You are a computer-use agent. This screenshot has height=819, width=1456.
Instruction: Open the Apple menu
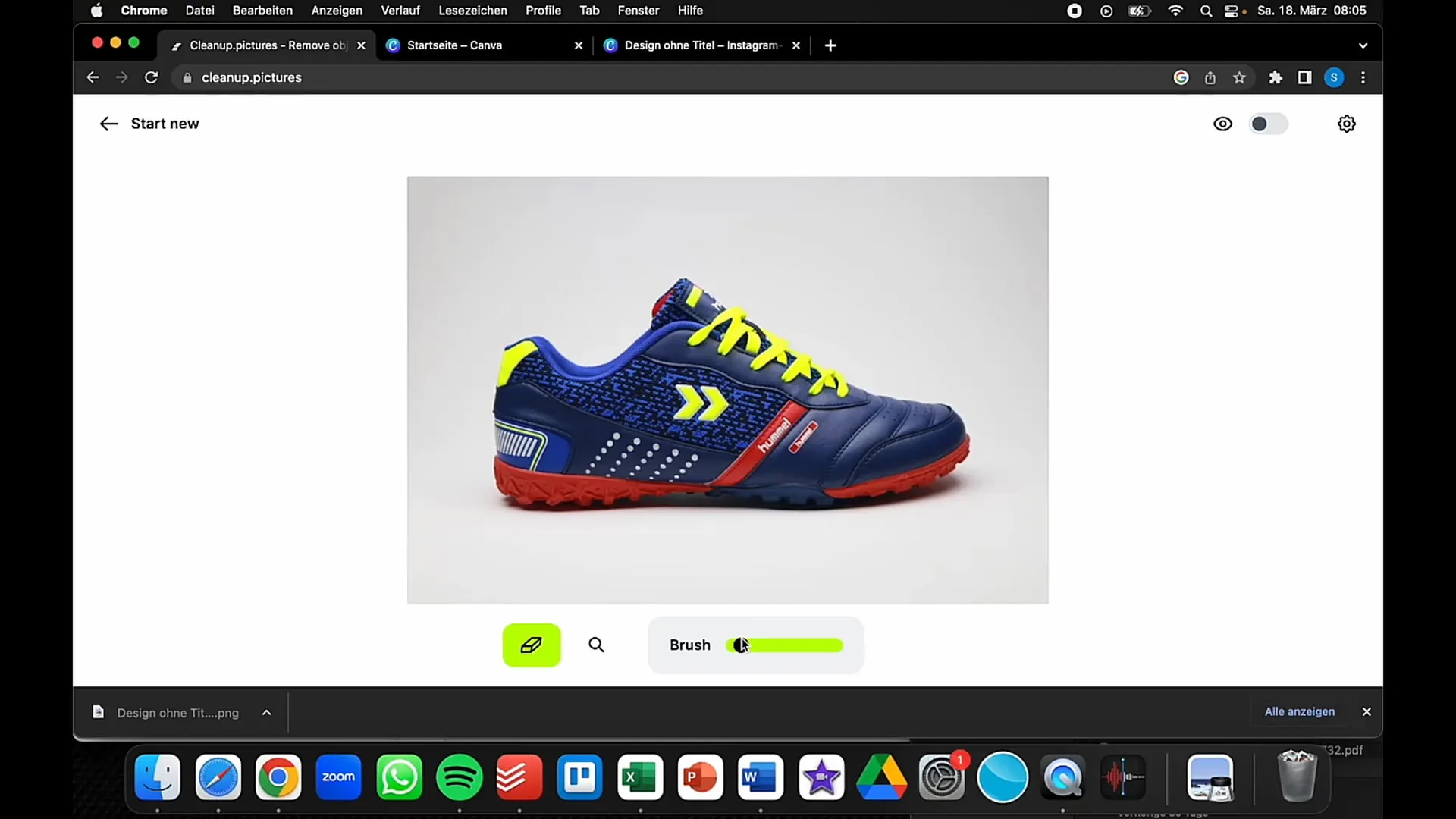(97, 11)
